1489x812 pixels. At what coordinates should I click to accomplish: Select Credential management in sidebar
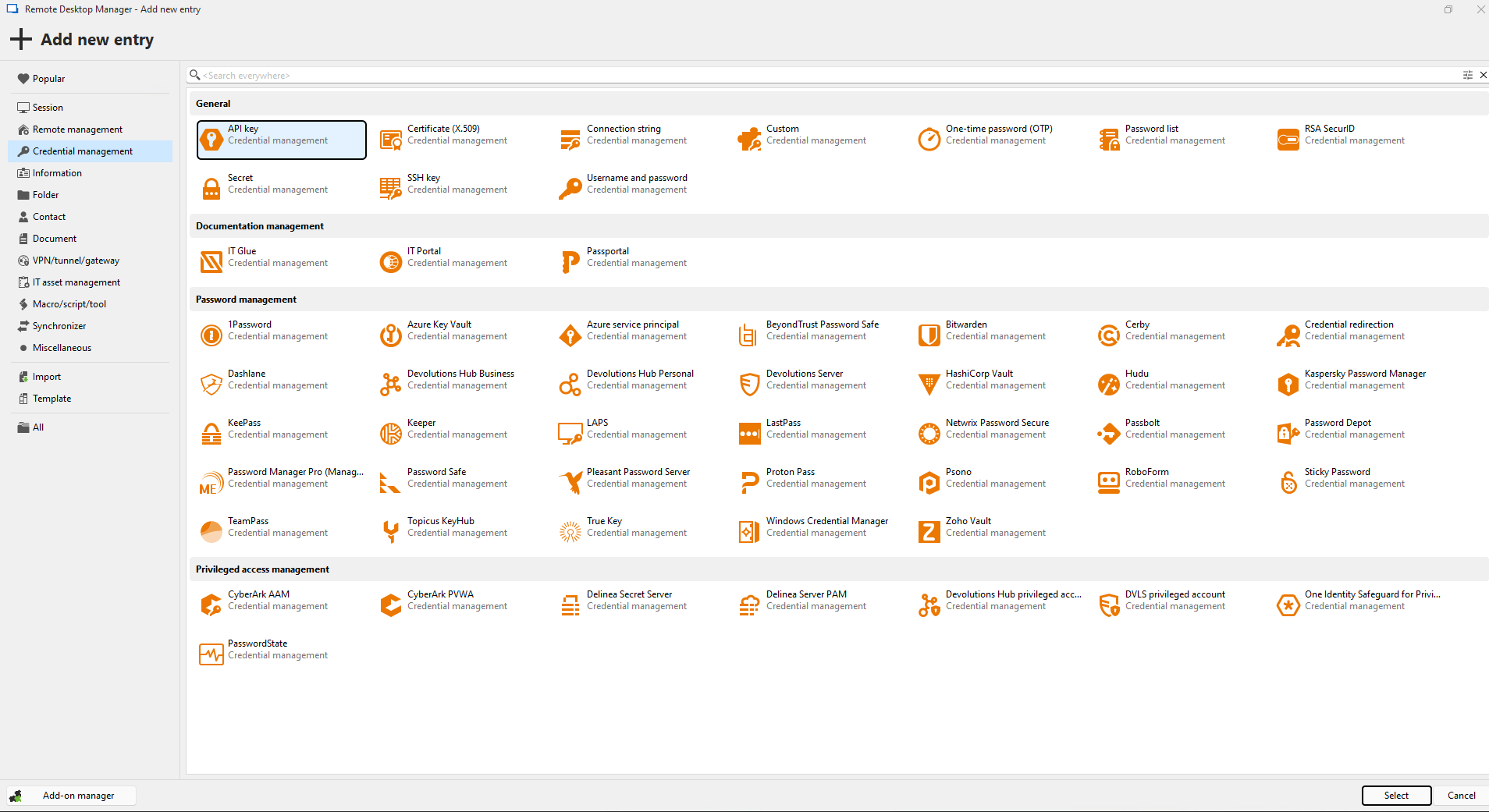pyautogui.click(x=90, y=151)
